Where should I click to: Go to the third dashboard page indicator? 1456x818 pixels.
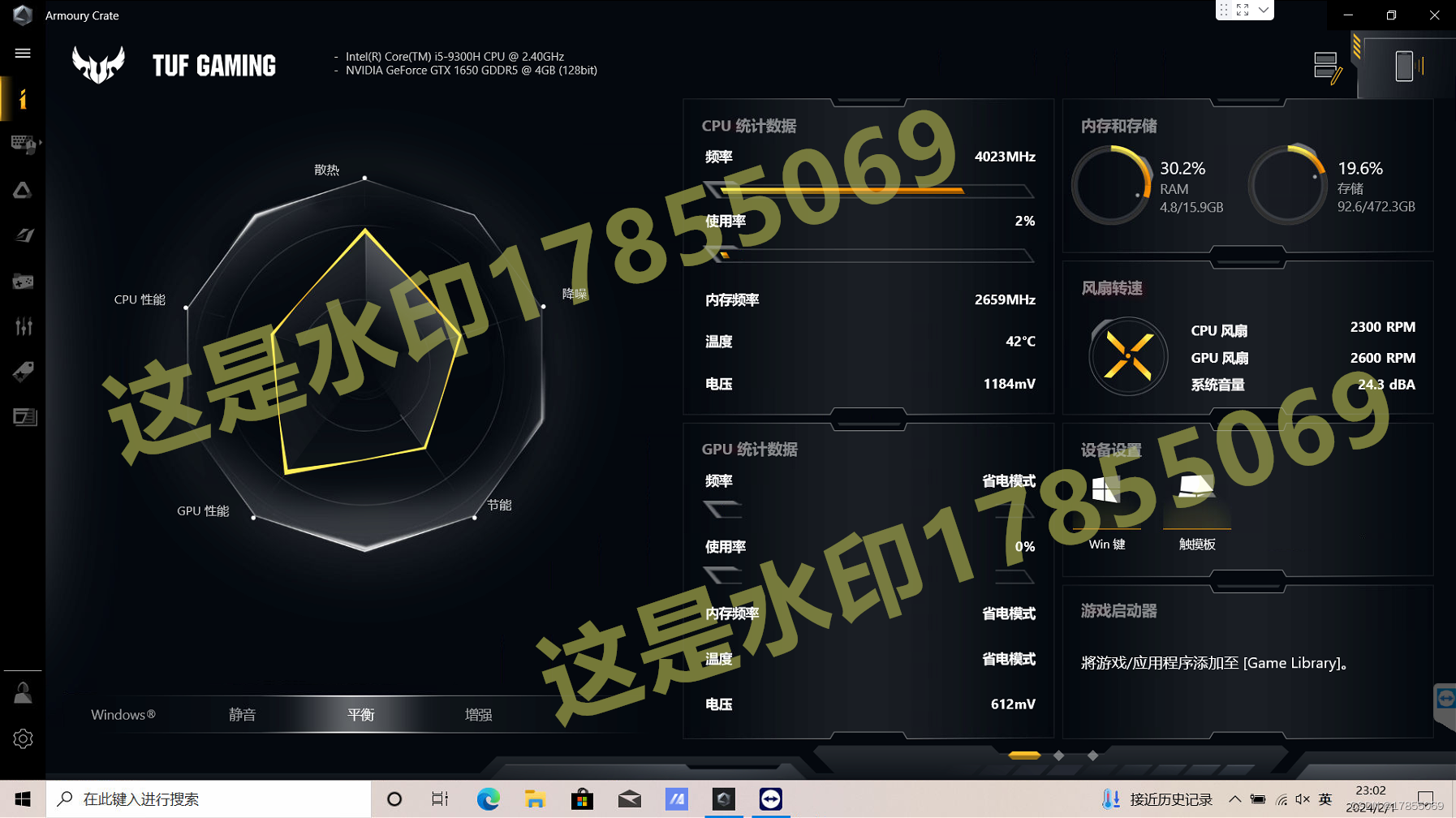[x=1092, y=755]
